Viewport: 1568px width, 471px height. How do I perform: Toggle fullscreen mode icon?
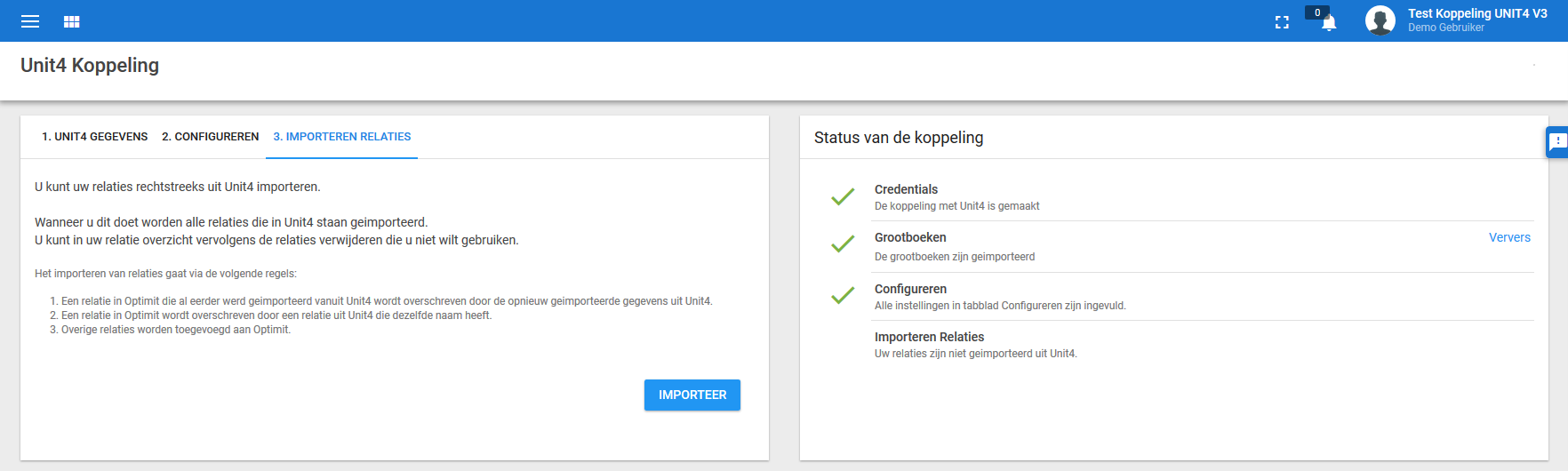(1282, 22)
